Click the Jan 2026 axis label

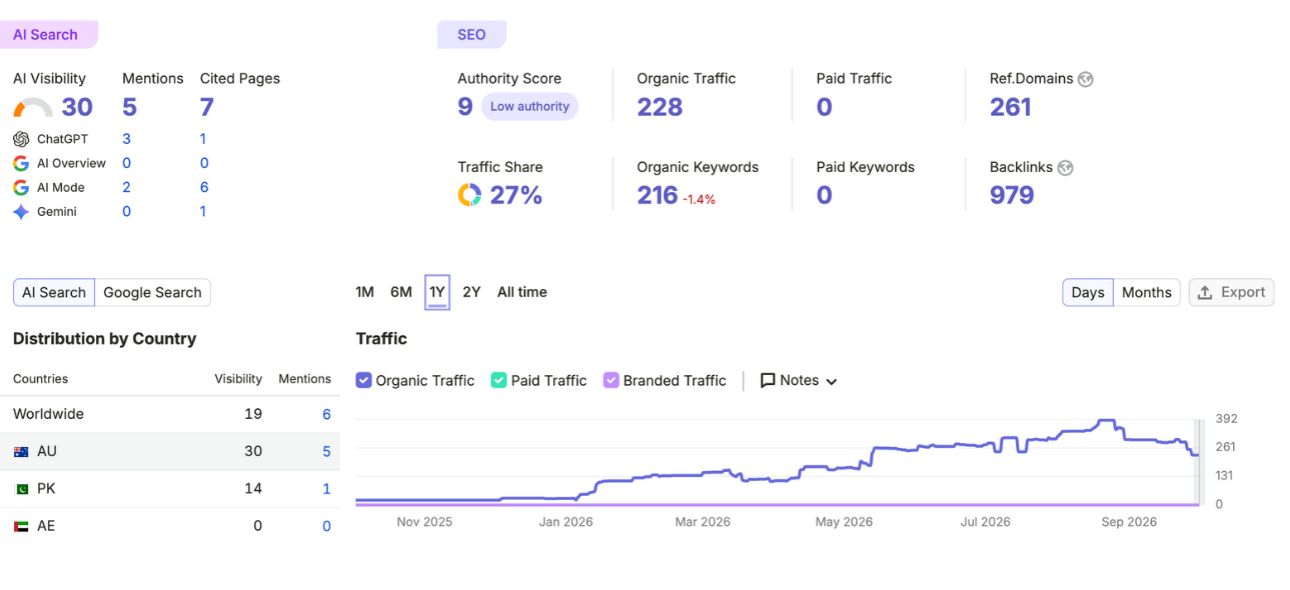point(566,522)
